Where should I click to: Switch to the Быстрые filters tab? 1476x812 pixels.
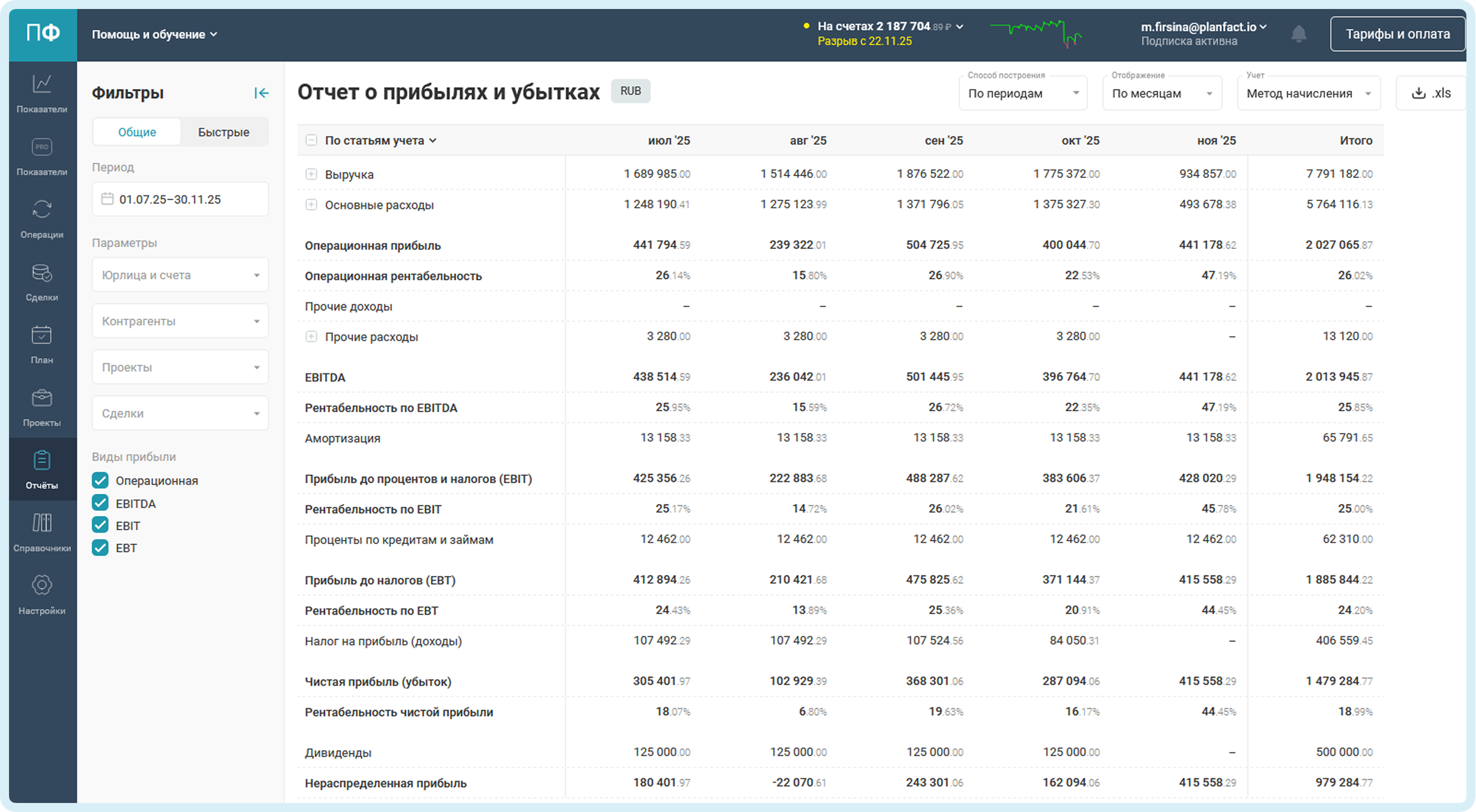point(224,132)
